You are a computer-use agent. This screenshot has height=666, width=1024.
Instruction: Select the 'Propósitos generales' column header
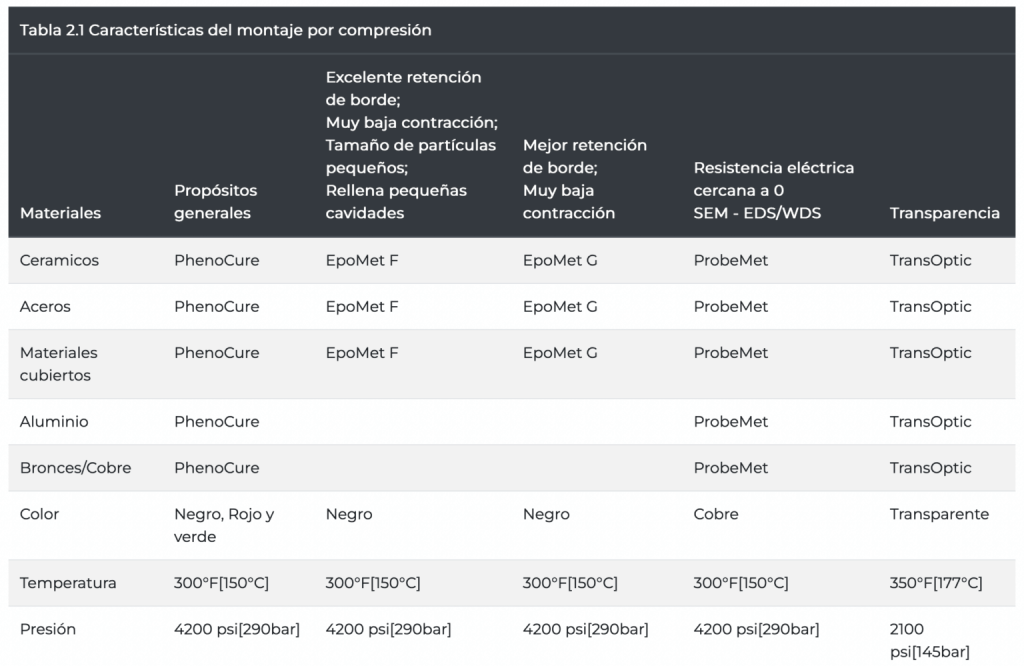click(216, 202)
